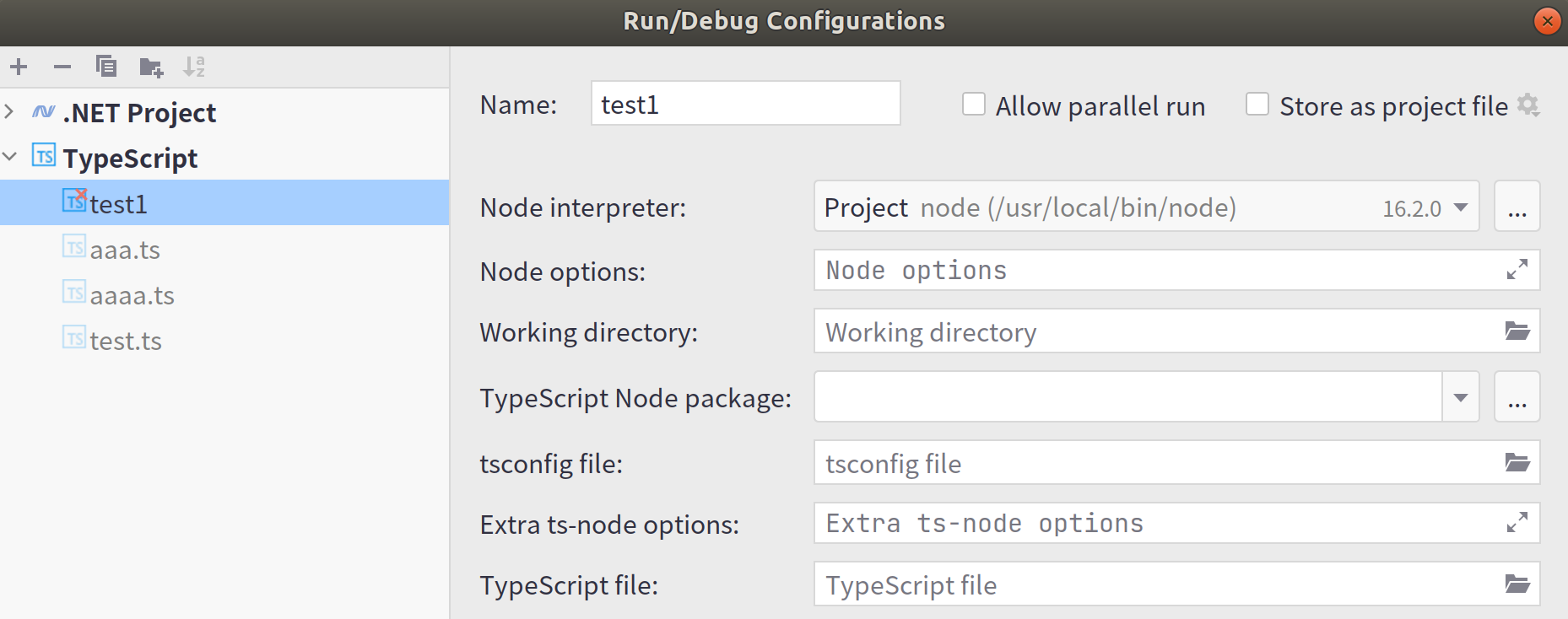Click the Copy Configuration icon

pyautogui.click(x=106, y=67)
